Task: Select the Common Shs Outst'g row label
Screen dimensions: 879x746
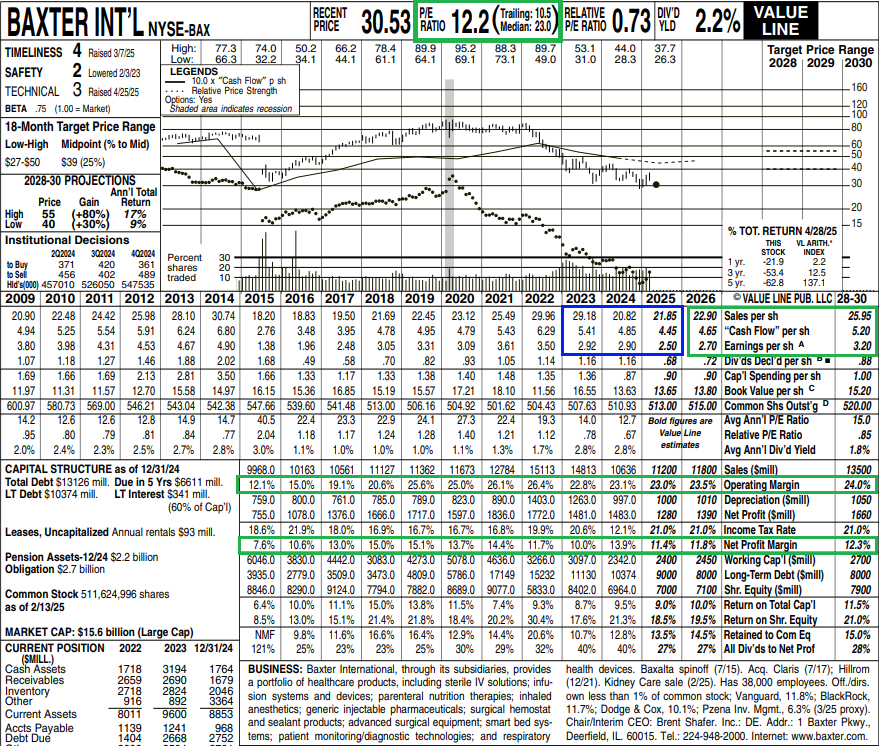Action: tap(772, 406)
